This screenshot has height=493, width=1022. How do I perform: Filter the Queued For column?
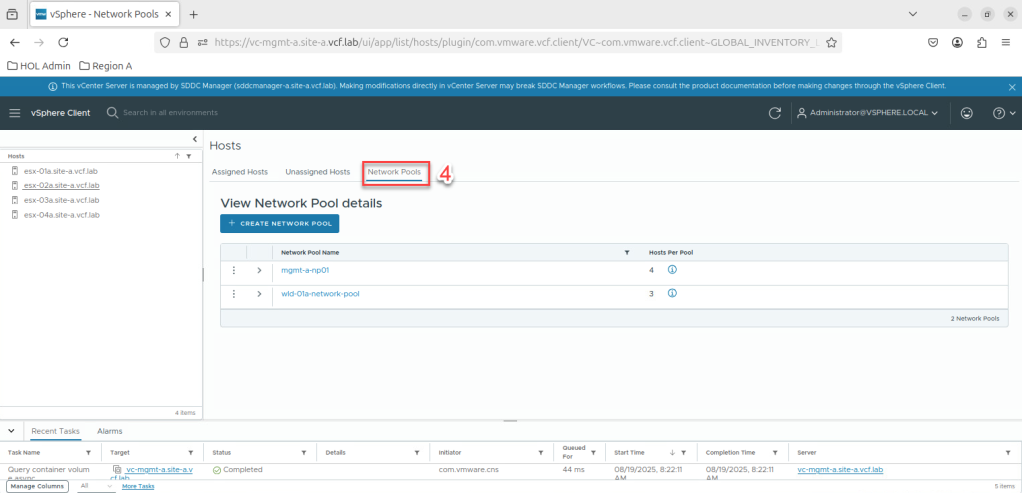point(592,453)
